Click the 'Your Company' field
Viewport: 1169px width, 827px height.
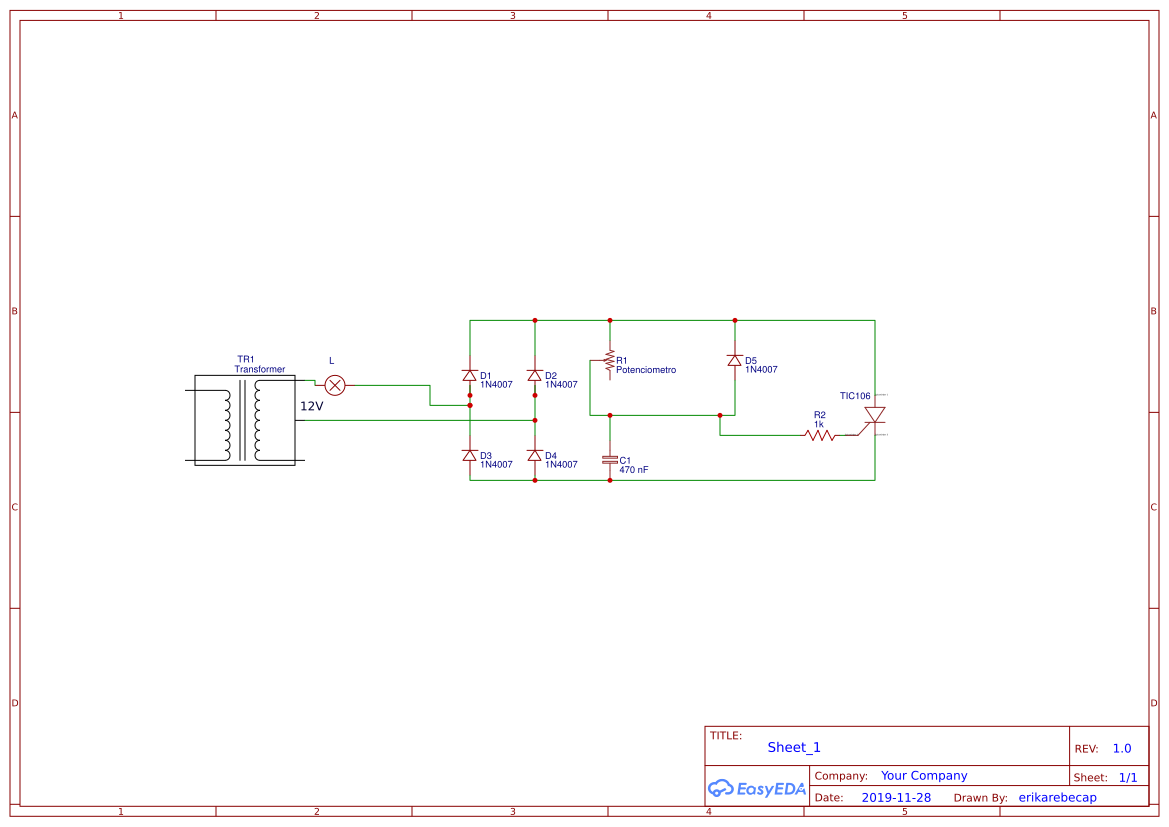pos(924,776)
